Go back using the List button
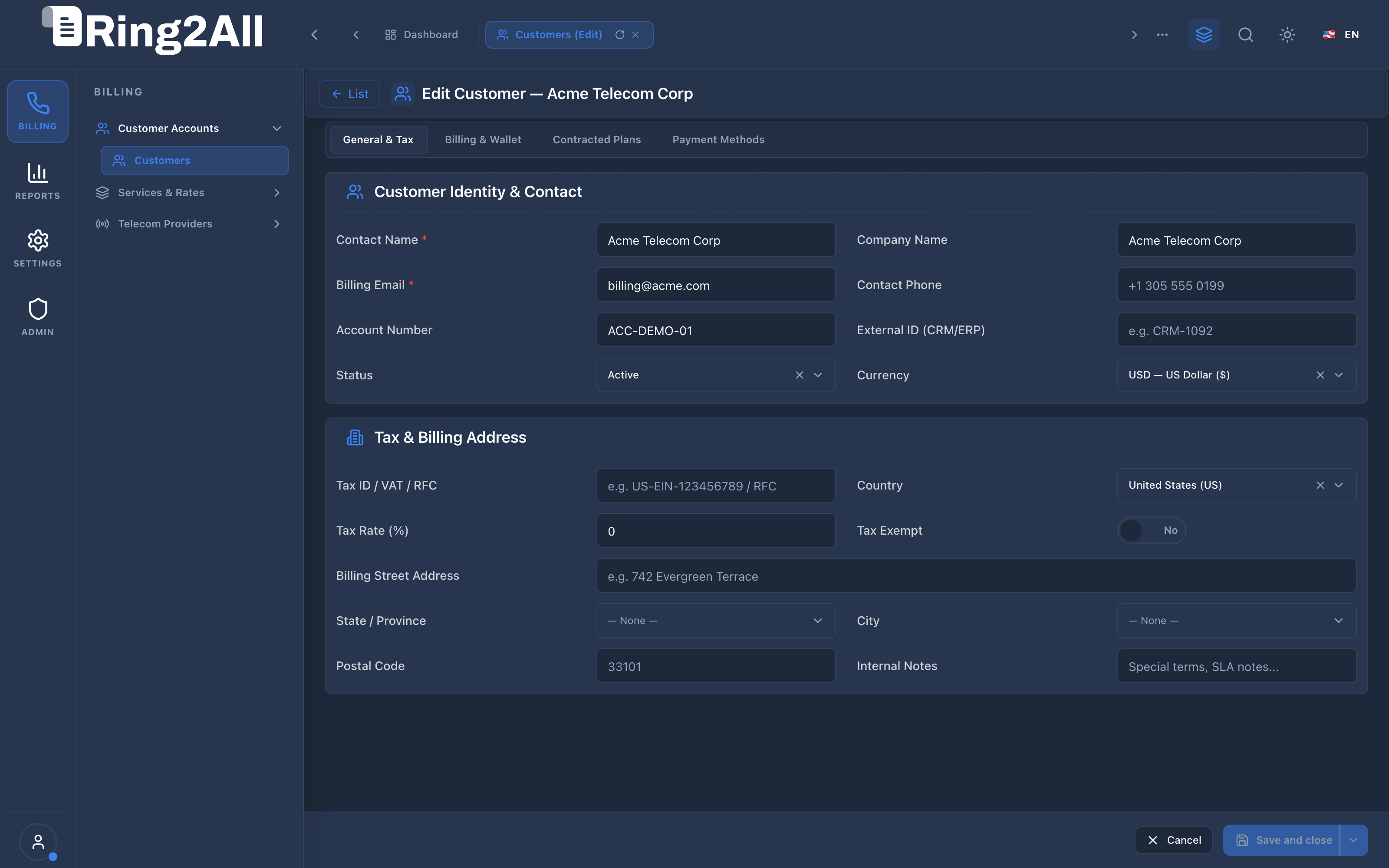 [349, 94]
